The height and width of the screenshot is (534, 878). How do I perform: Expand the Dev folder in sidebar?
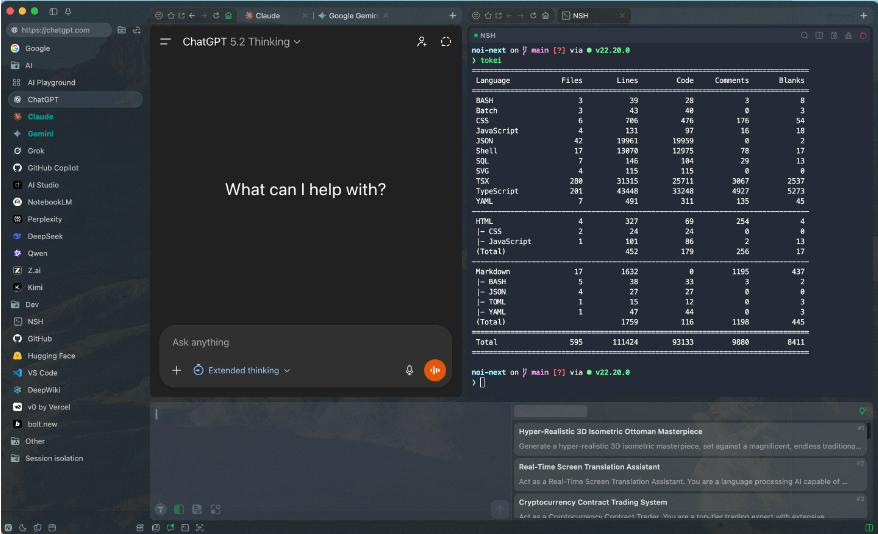coord(32,304)
